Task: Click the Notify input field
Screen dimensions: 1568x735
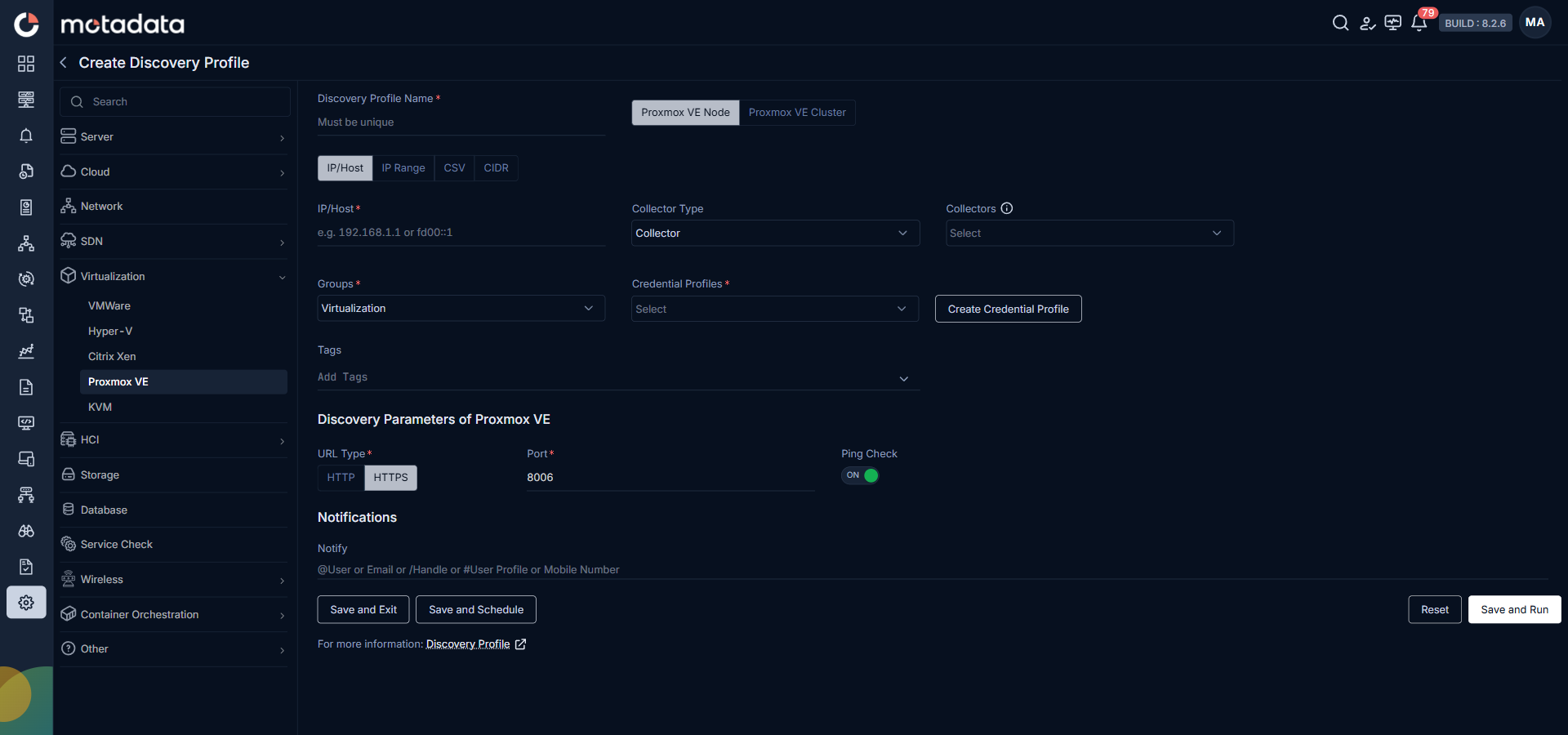Action: click(933, 569)
